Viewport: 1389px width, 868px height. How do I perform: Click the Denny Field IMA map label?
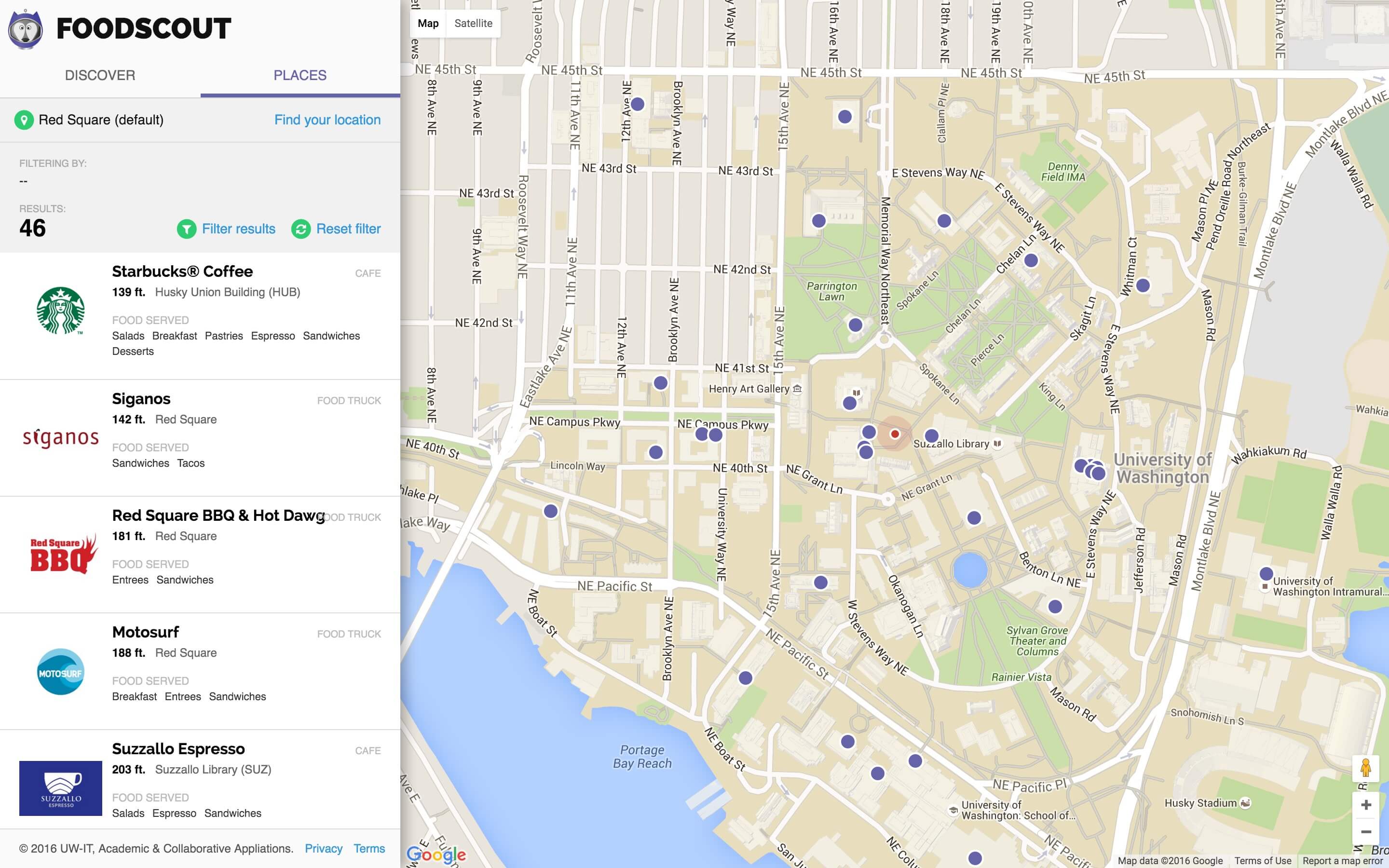(1063, 172)
